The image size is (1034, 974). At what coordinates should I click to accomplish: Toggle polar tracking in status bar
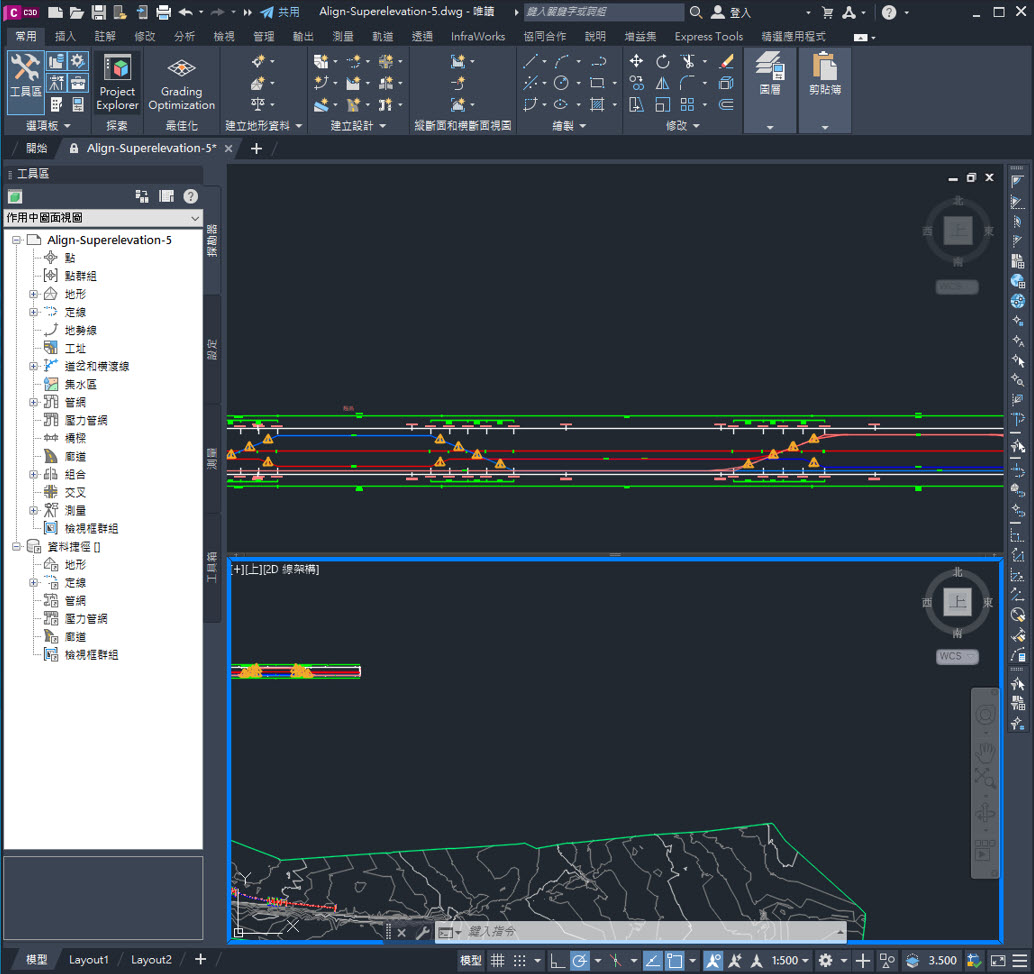point(580,960)
